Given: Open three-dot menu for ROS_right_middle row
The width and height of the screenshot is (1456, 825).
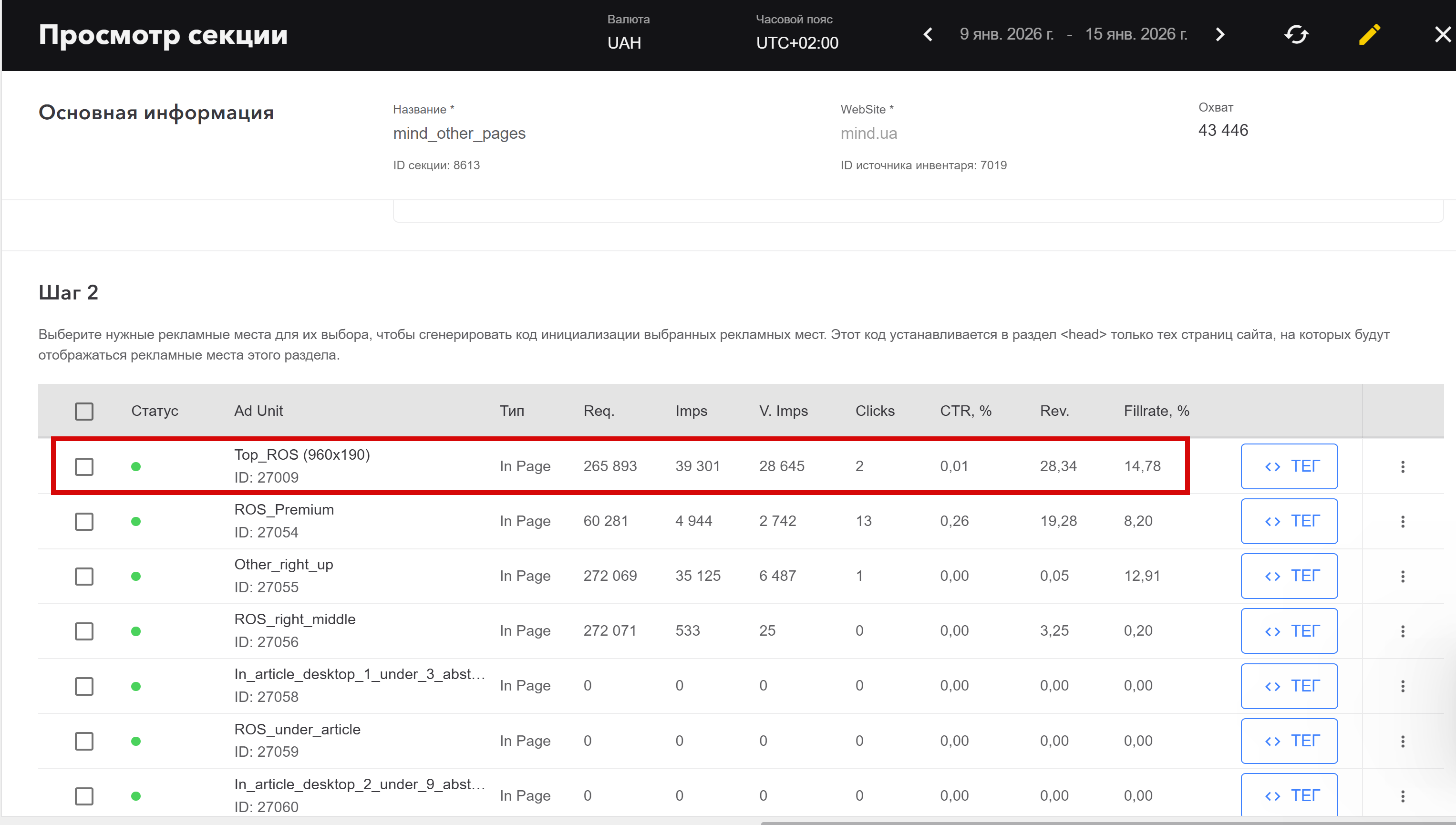Looking at the screenshot, I should coord(1402,631).
